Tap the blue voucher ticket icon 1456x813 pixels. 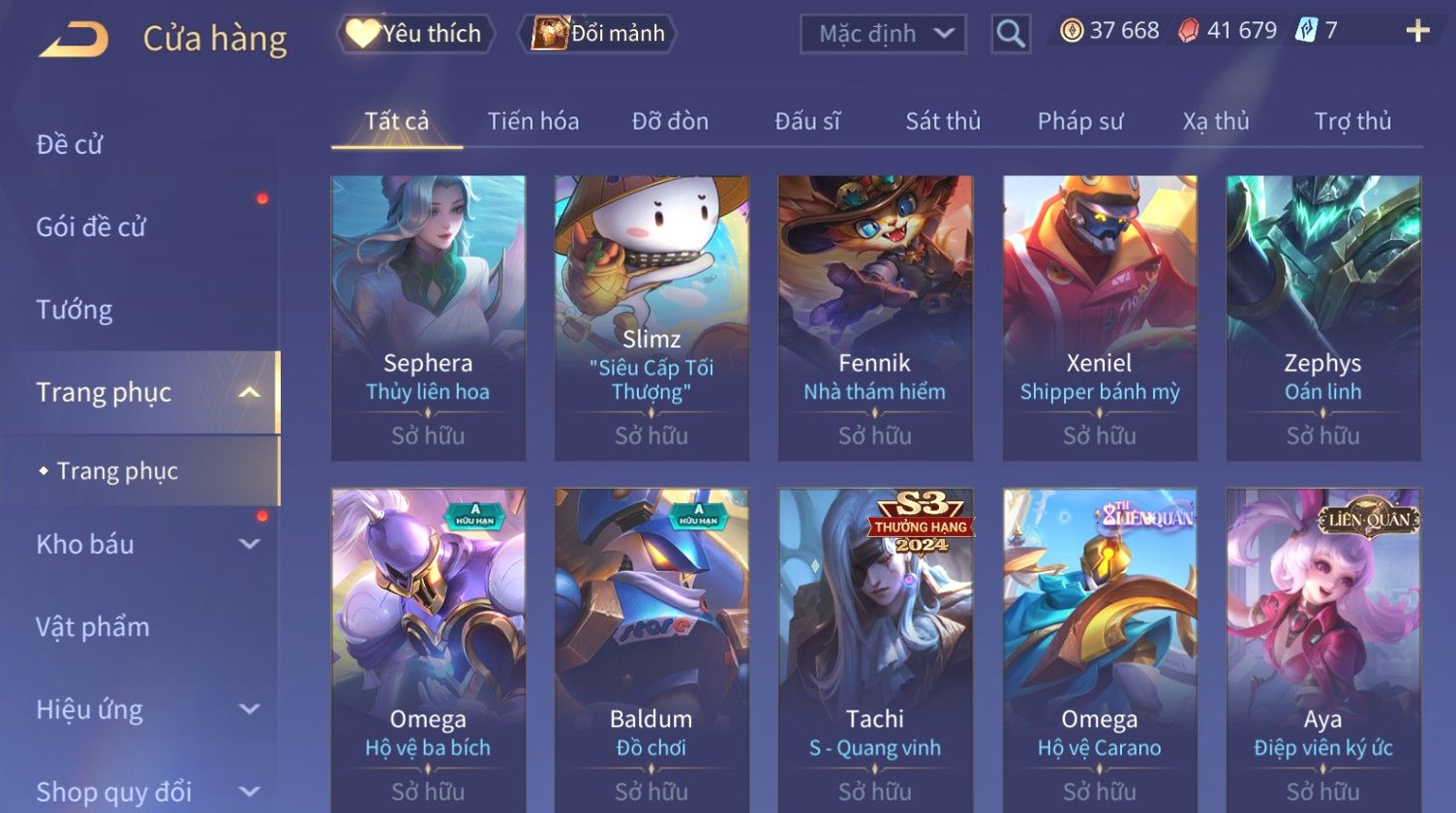[1306, 31]
